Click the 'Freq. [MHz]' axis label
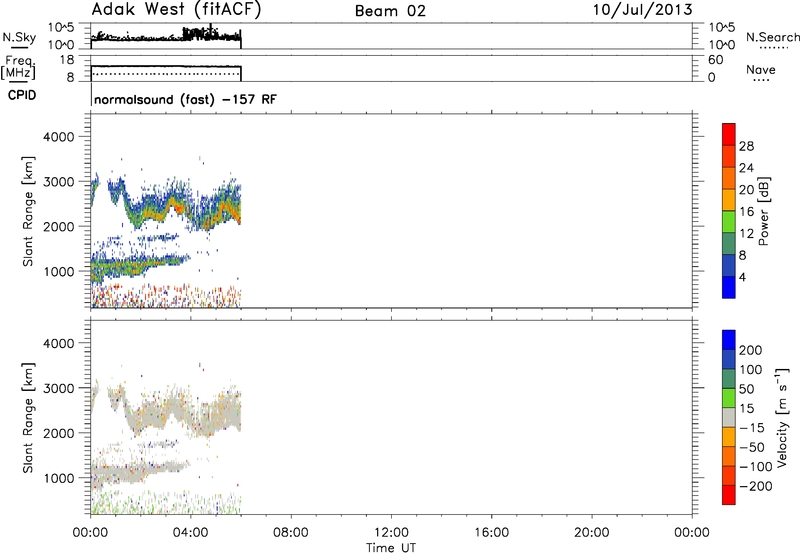800x554 pixels. pos(18,68)
